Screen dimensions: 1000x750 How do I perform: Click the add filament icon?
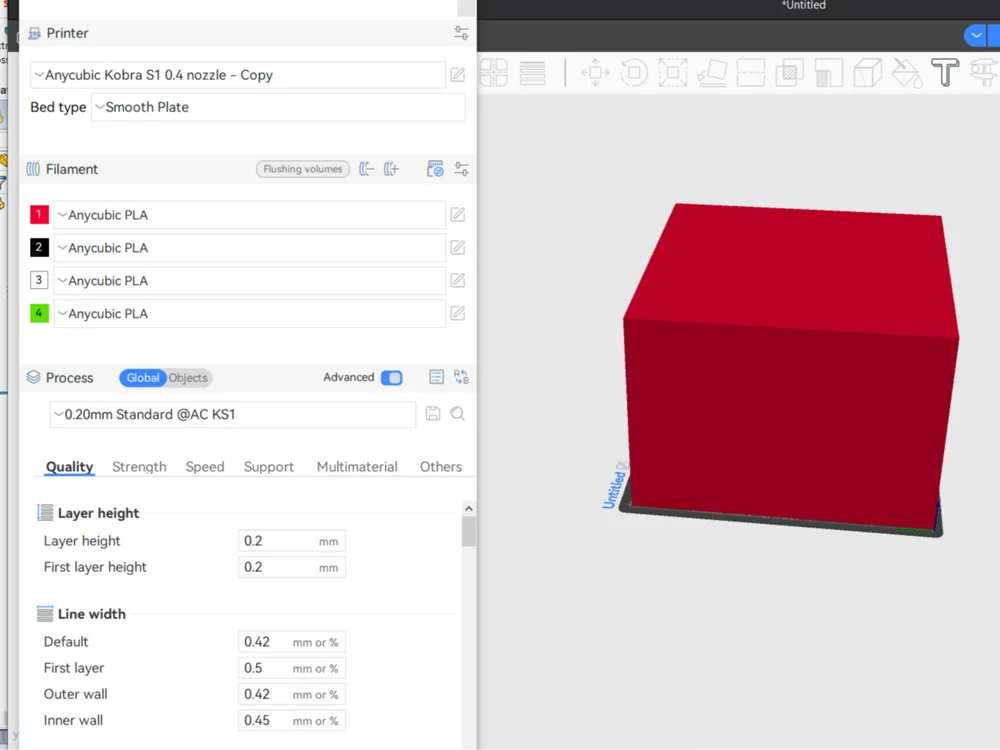[392, 169]
